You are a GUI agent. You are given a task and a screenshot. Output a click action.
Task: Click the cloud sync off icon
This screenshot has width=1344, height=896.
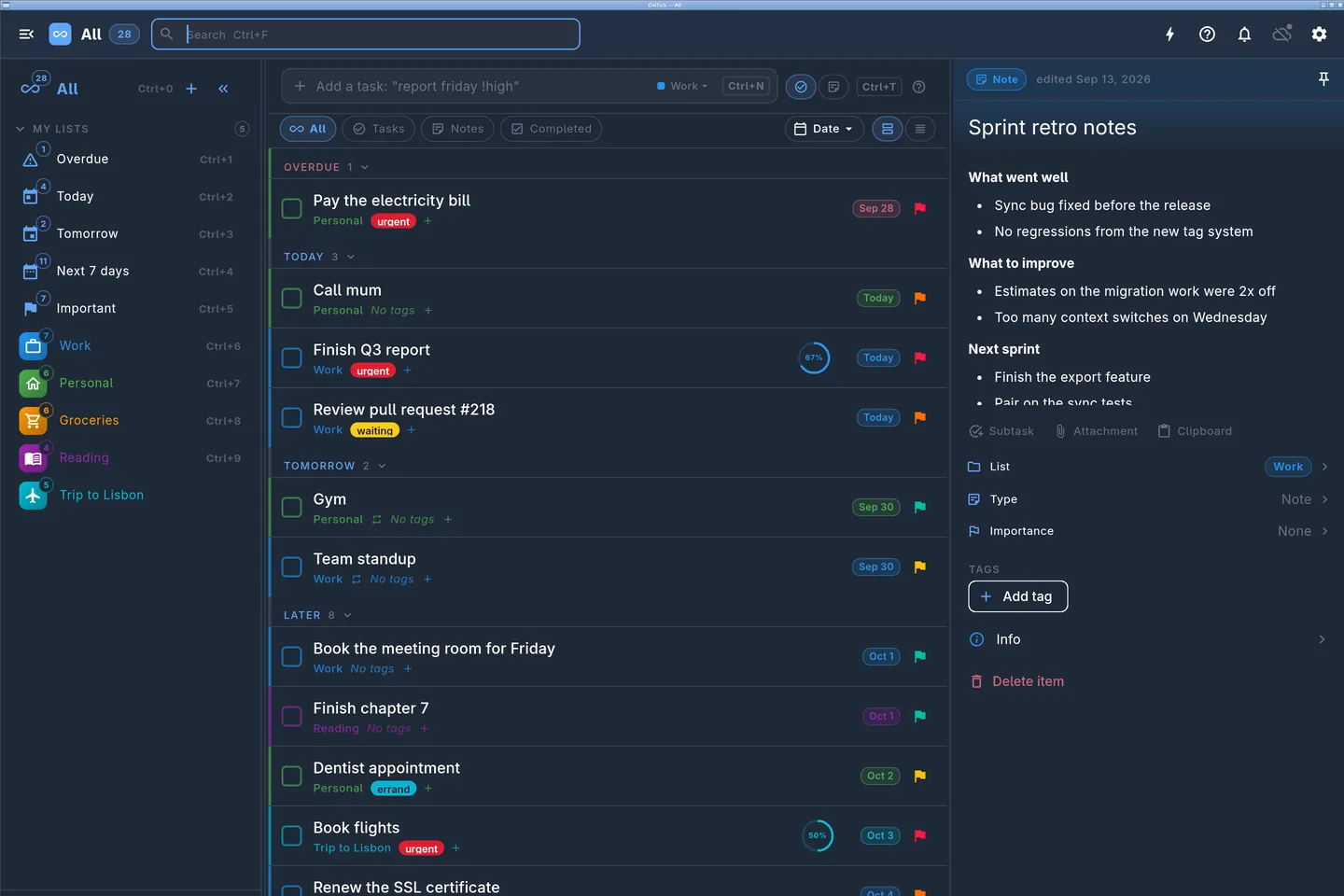[1281, 35]
